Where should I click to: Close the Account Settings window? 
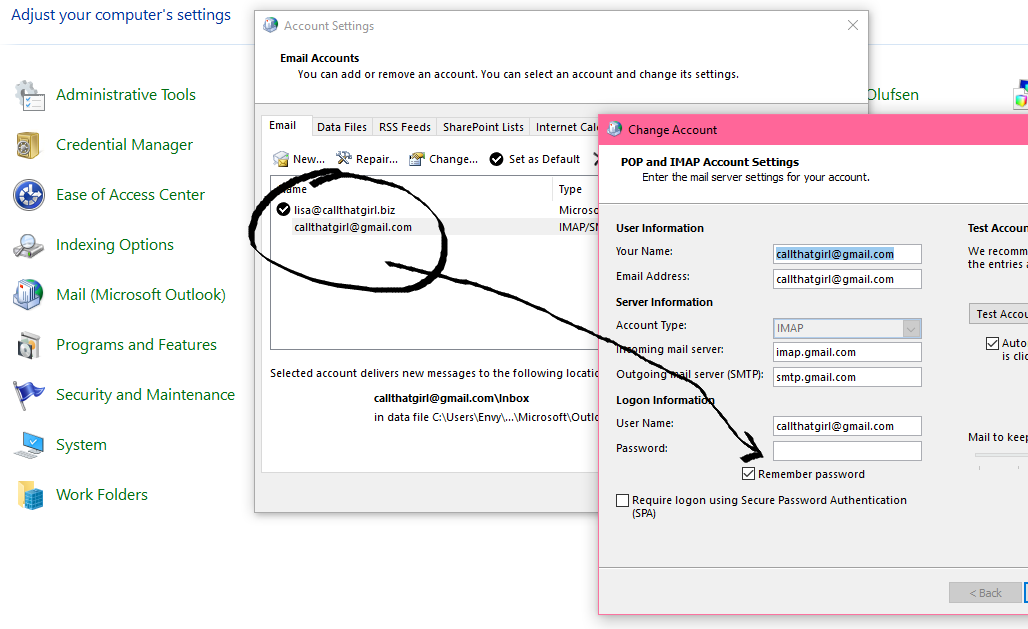pyautogui.click(x=852, y=25)
